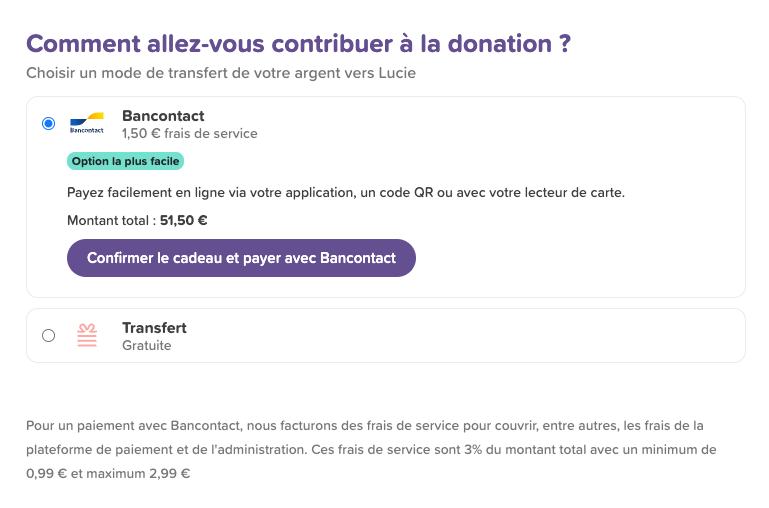Click the '1,50 € frais de service' text
This screenshot has height=508, width=769.
point(190,133)
